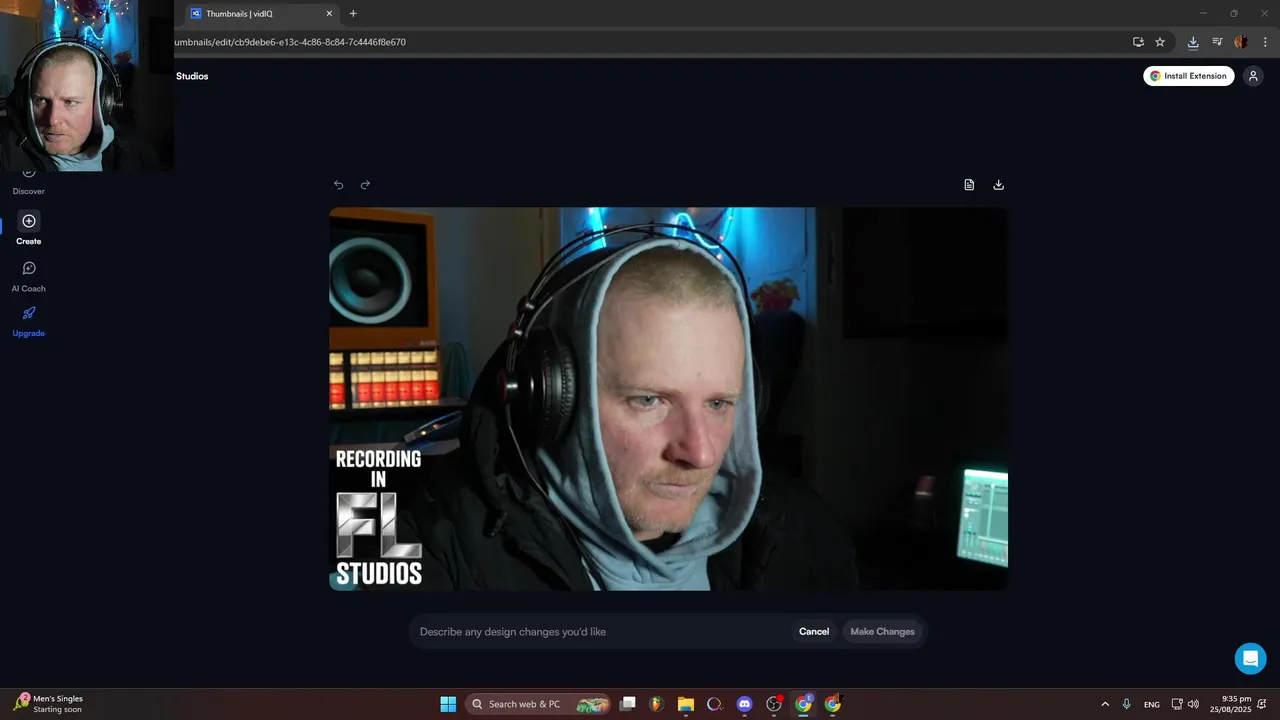Click the Search web & PC box
The image size is (1280, 720).
539,704
